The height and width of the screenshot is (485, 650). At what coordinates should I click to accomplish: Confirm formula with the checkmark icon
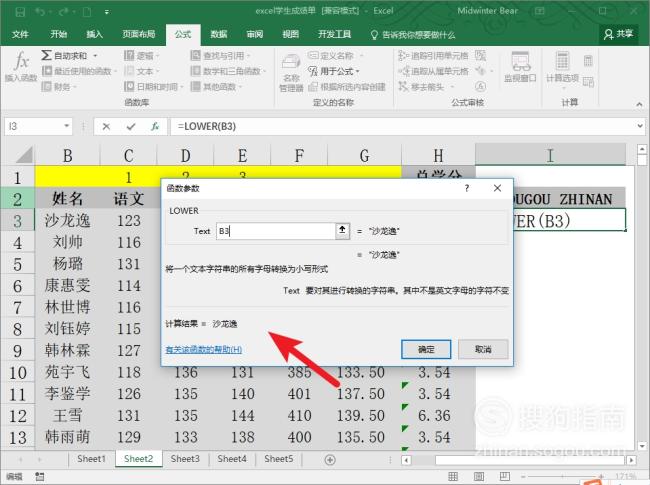131,126
